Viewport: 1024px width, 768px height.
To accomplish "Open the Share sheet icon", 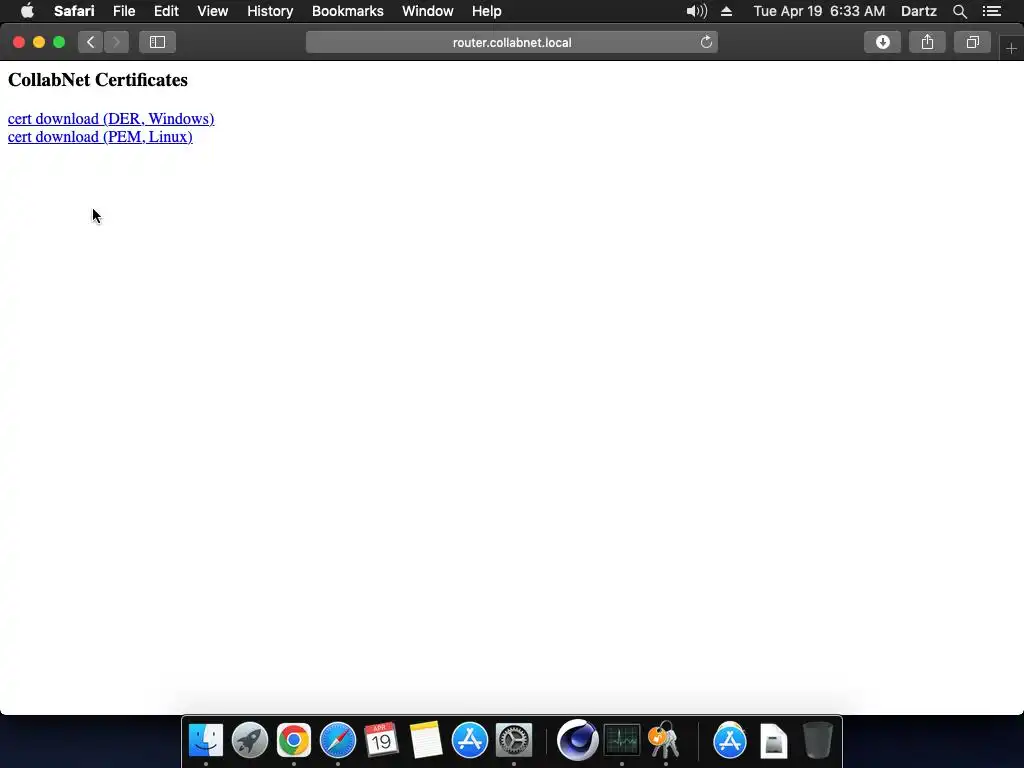I will (927, 42).
